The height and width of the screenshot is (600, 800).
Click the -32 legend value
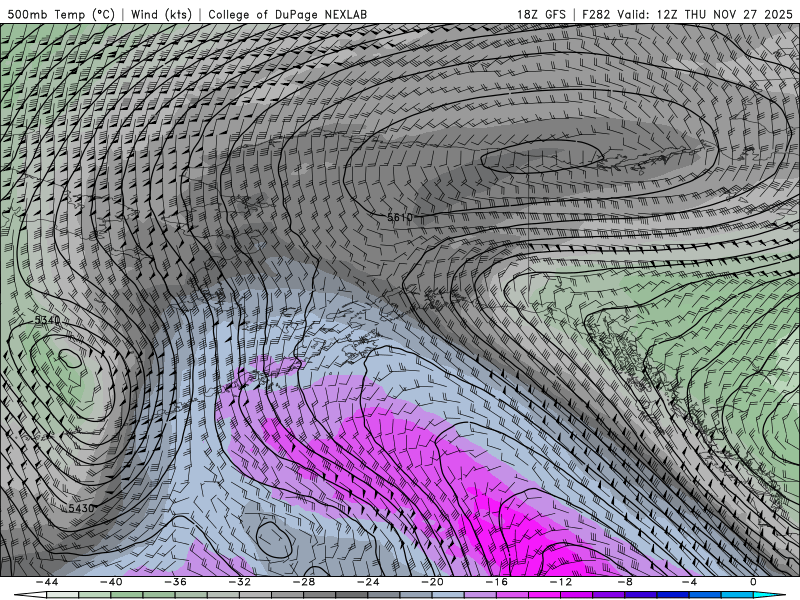239,582
